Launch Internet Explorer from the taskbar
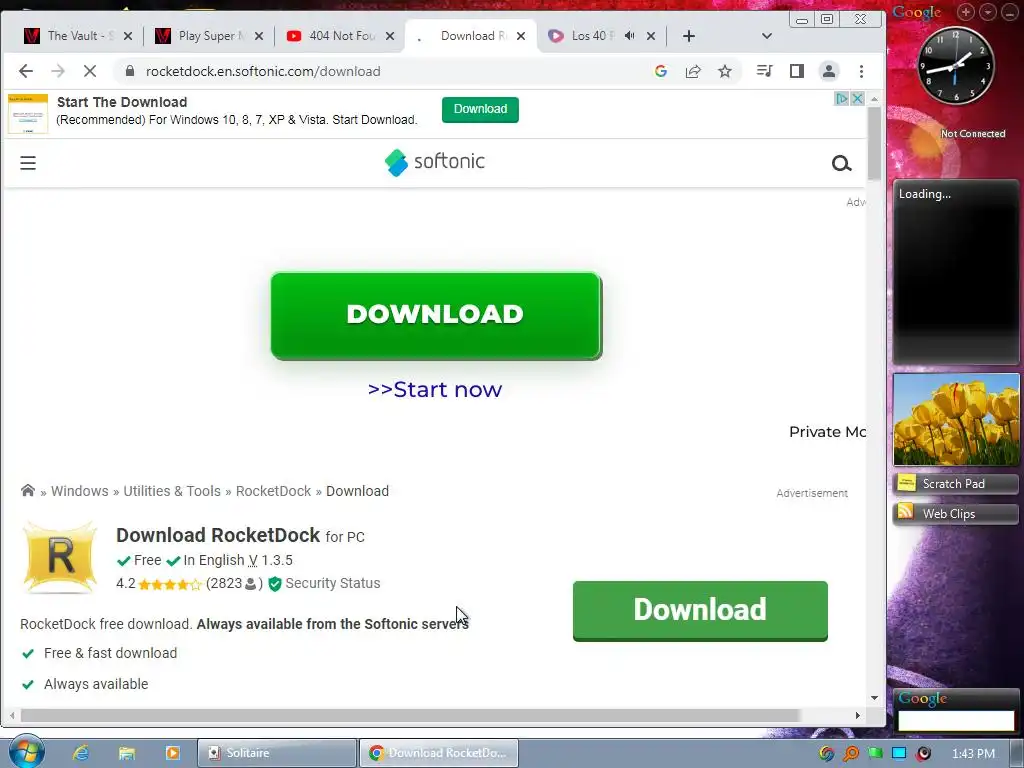This screenshot has height=768, width=1024. coord(81,753)
